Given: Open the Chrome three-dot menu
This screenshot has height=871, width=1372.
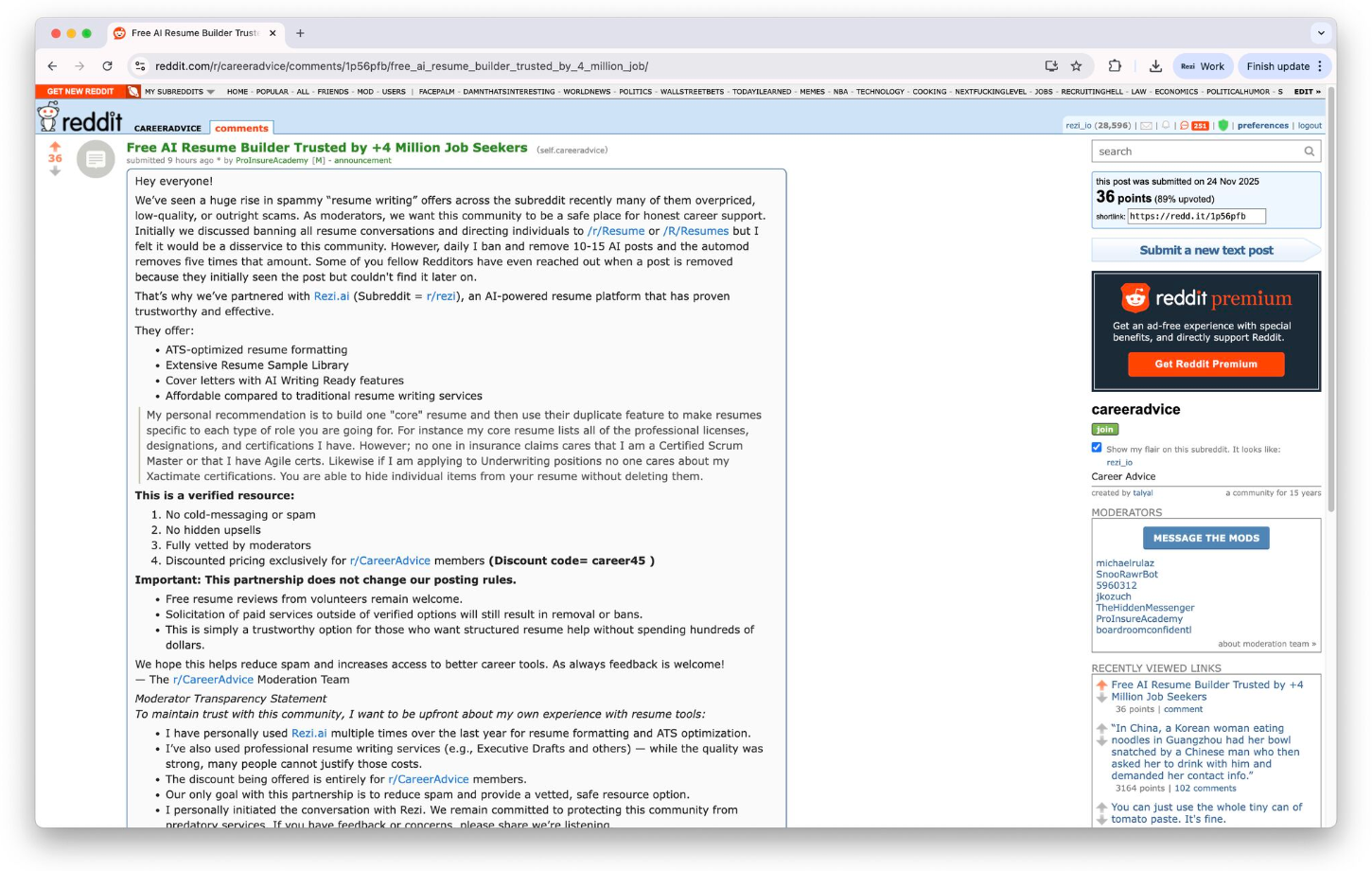Looking at the screenshot, I should pyautogui.click(x=1320, y=66).
